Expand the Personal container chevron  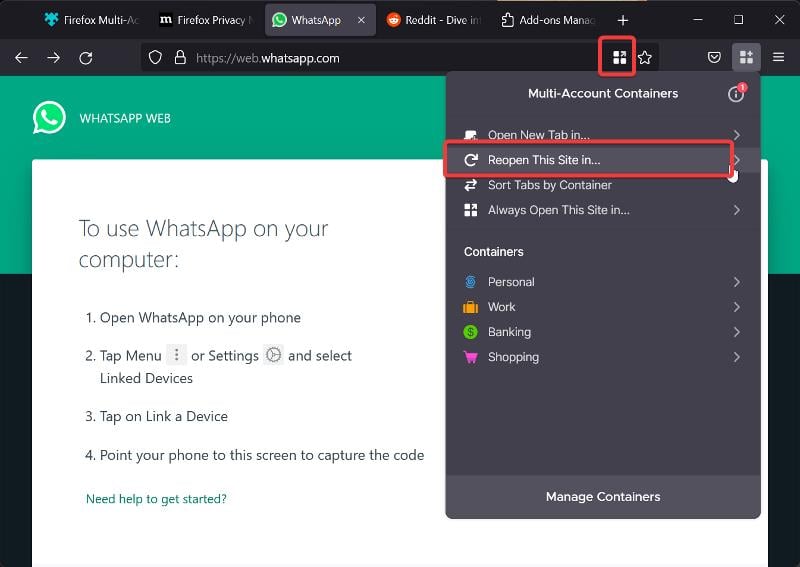(x=736, y=282)
